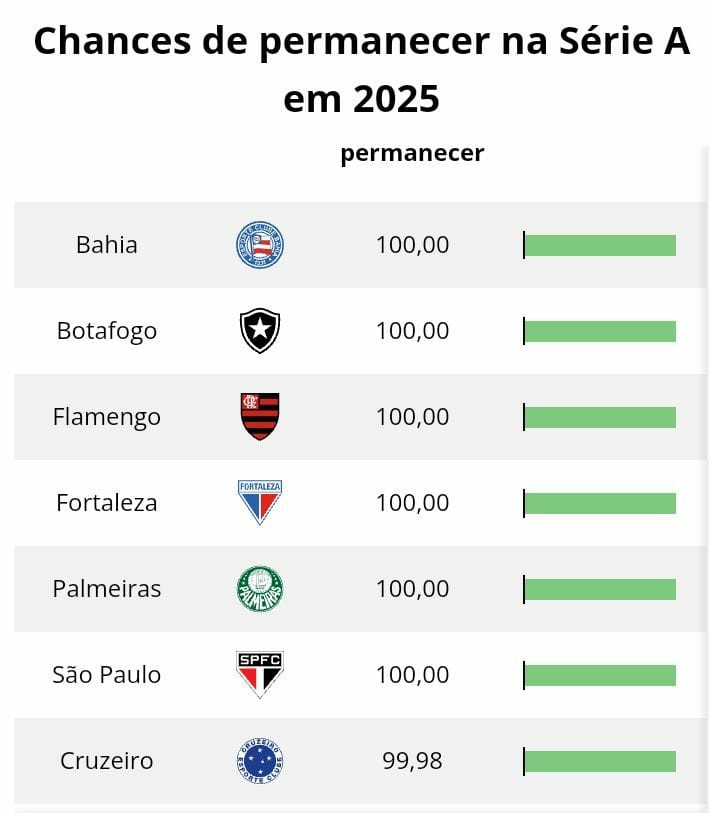Select the São Paulo team name
Screen dimensions: 712x813
[x=107, y=675]
